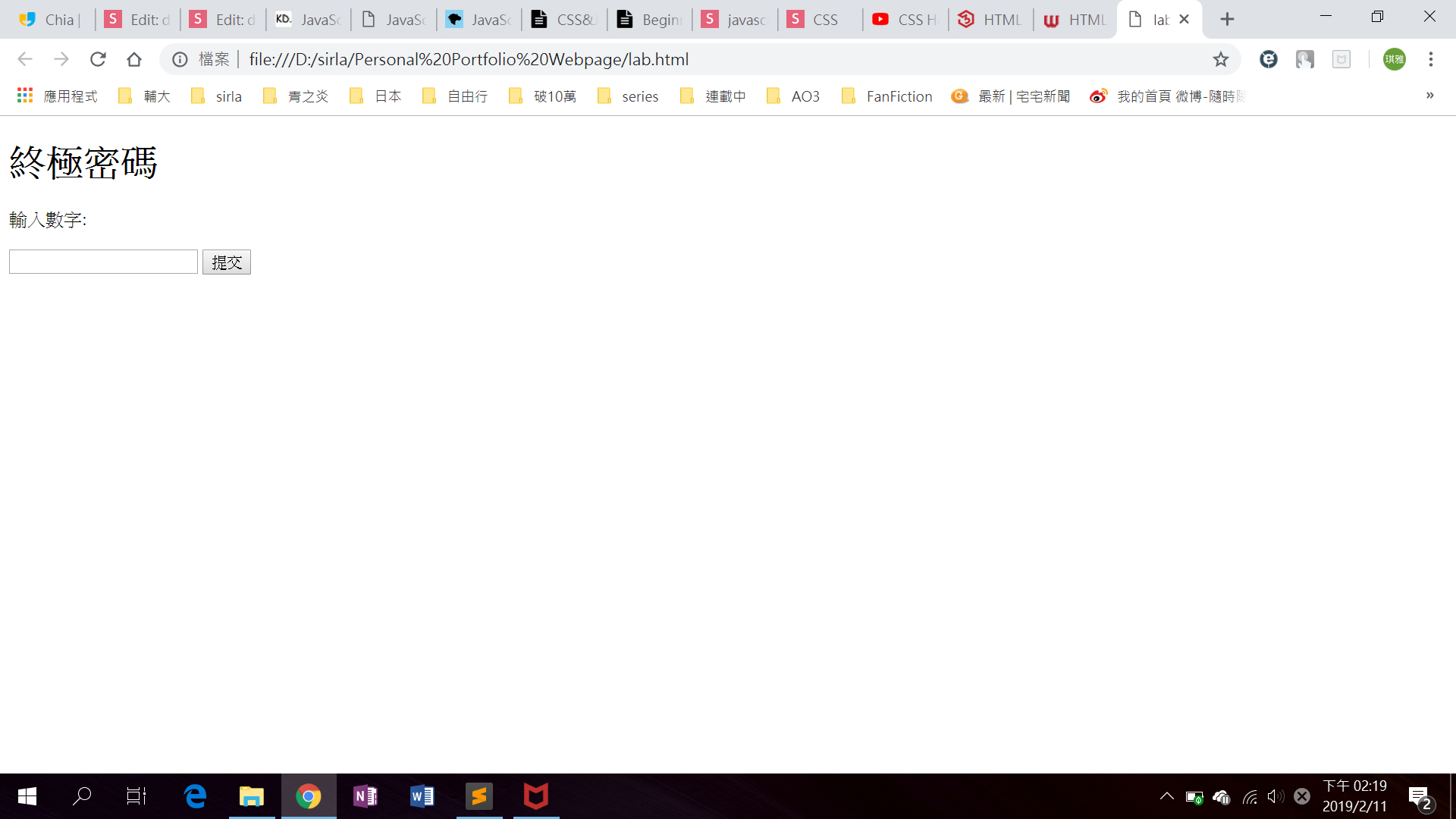
Task: Launch Microsoft Edge from taskbar
Action: [x=195, y=796]
